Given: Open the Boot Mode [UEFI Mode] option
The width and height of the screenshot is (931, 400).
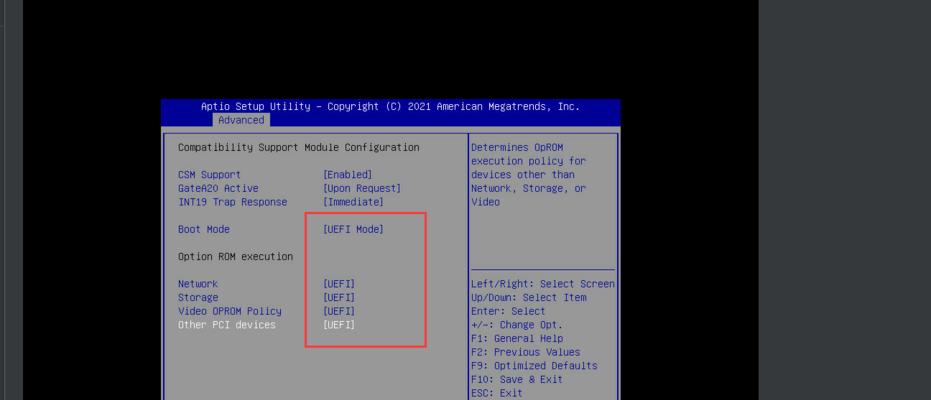Looking at the screenshot, I should (x=353, y=229).
